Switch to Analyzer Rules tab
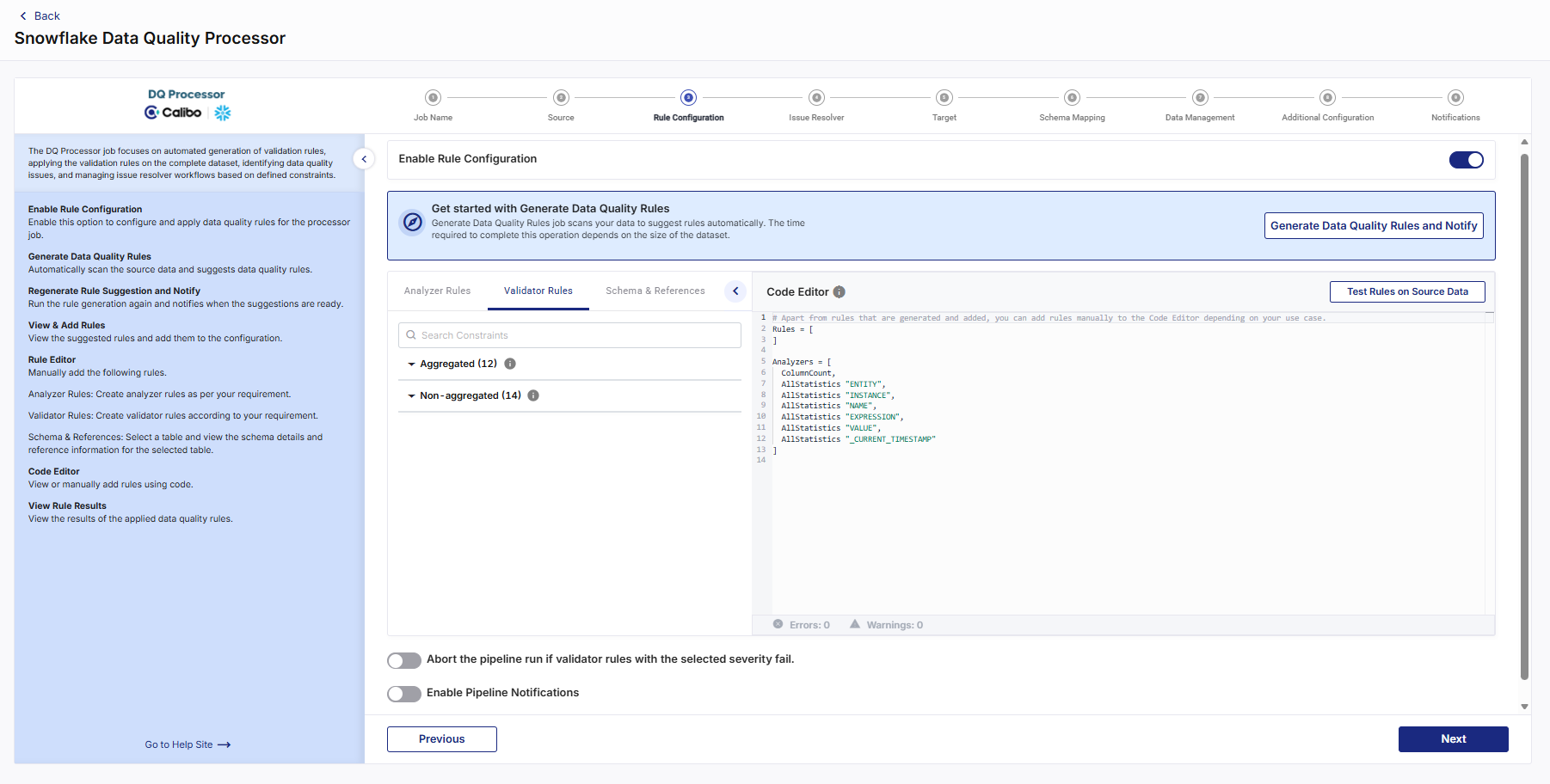This screenshot has height=784, width=1550. [x=437, y=291]
